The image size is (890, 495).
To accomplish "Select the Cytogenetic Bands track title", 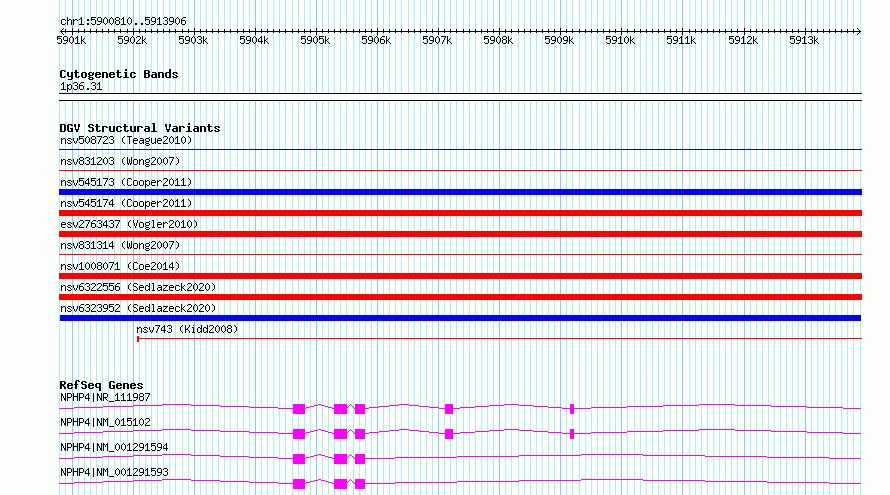I will click(x=119, y=74).
